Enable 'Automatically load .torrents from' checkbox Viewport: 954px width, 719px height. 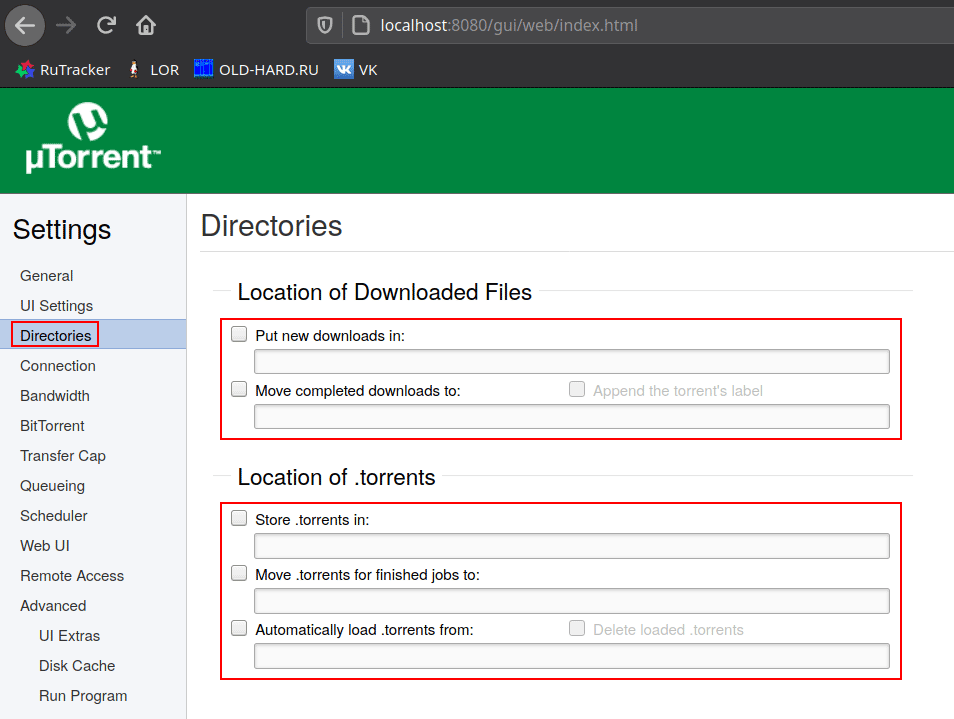(239, 629)
